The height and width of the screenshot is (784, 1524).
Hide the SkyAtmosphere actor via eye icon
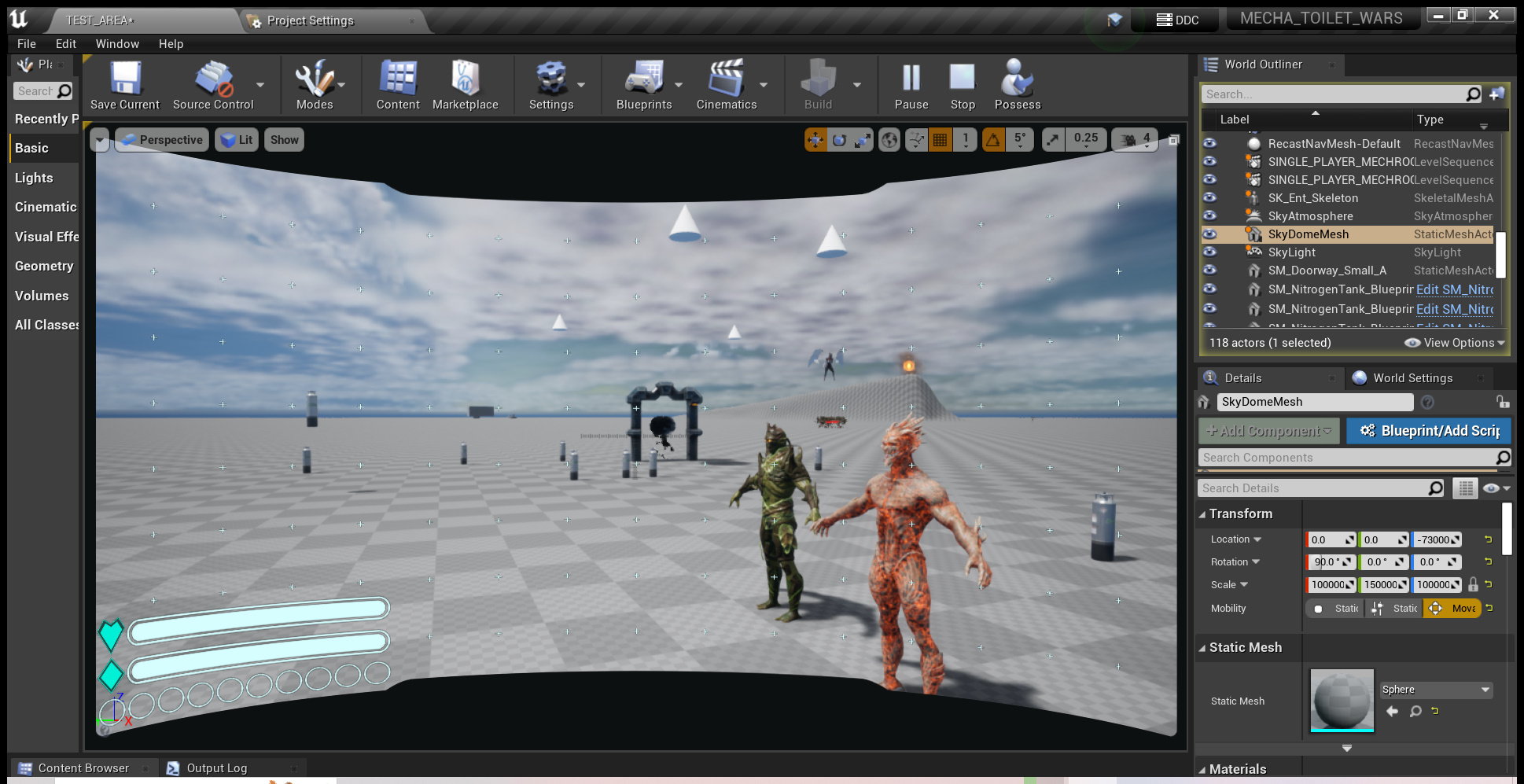[1209, 216]
